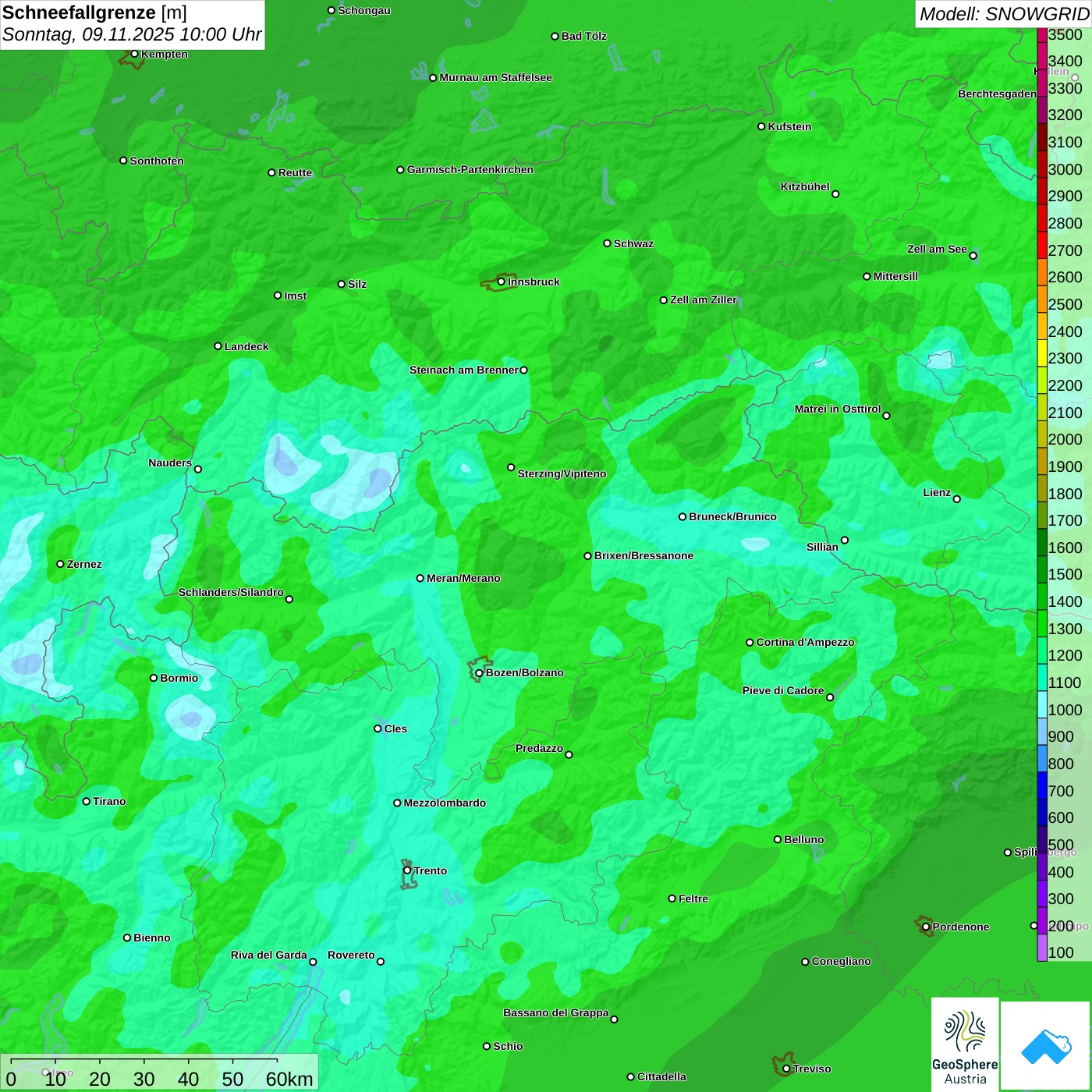Click the Lienz marker dot
Viewport: 1092px width, 1092px height.
tap(957, 498)
